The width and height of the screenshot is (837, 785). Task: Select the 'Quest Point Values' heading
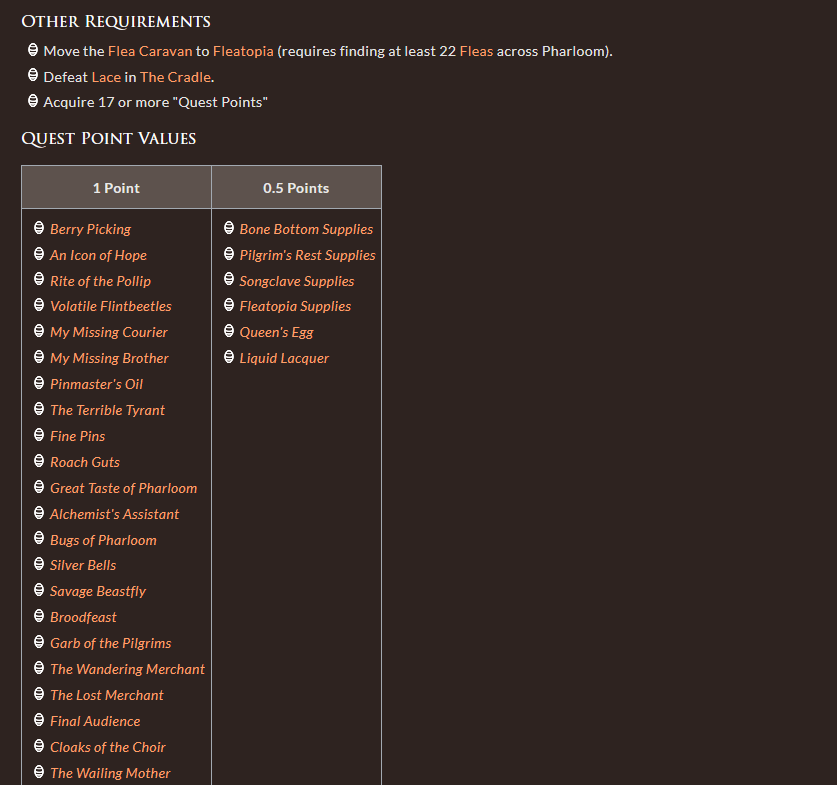coord(109,139)
